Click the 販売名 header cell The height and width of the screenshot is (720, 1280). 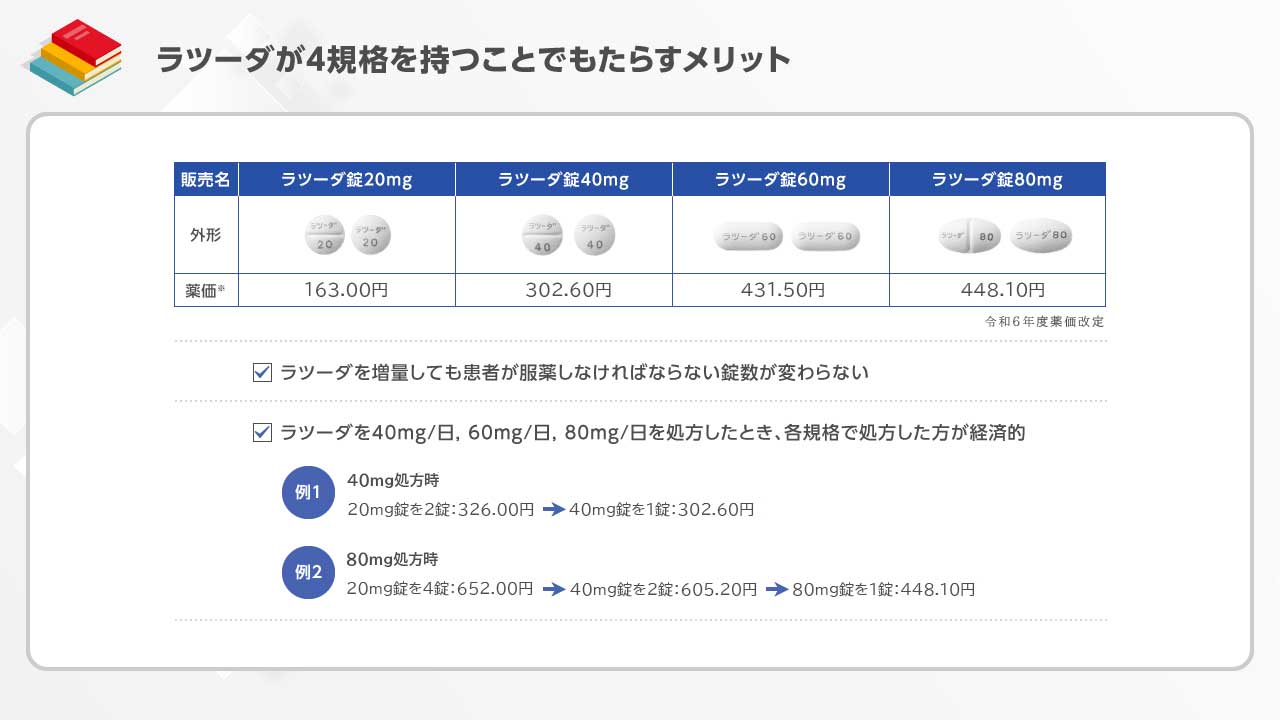pos(206,180)
